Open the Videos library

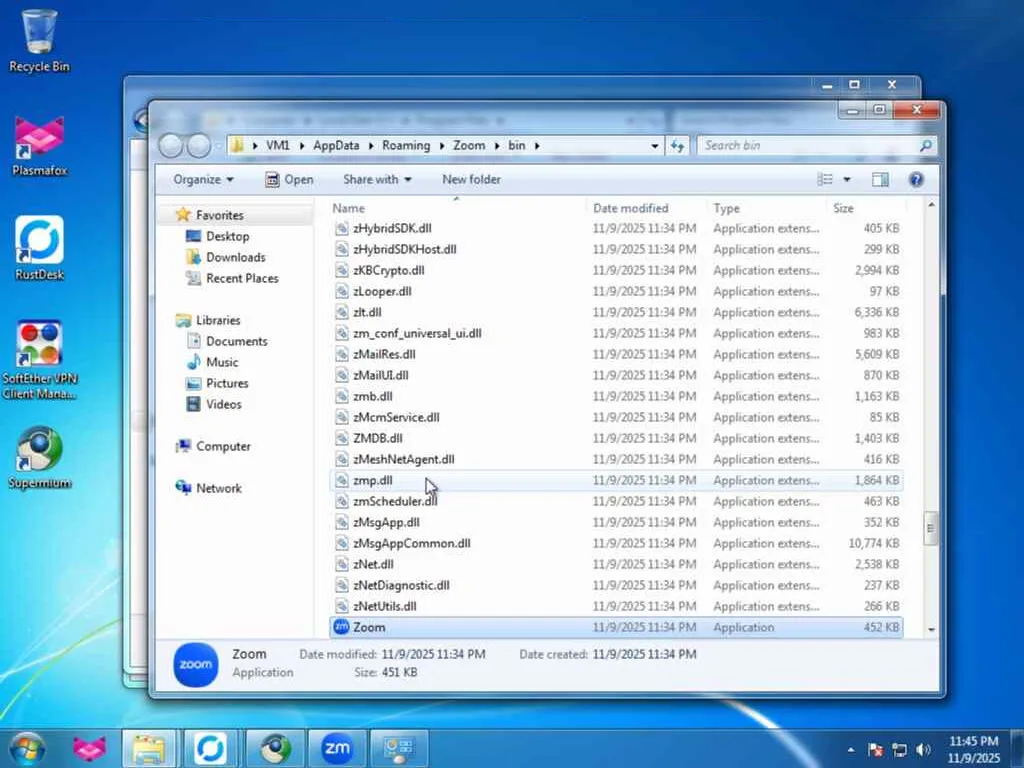click(223, 404)
